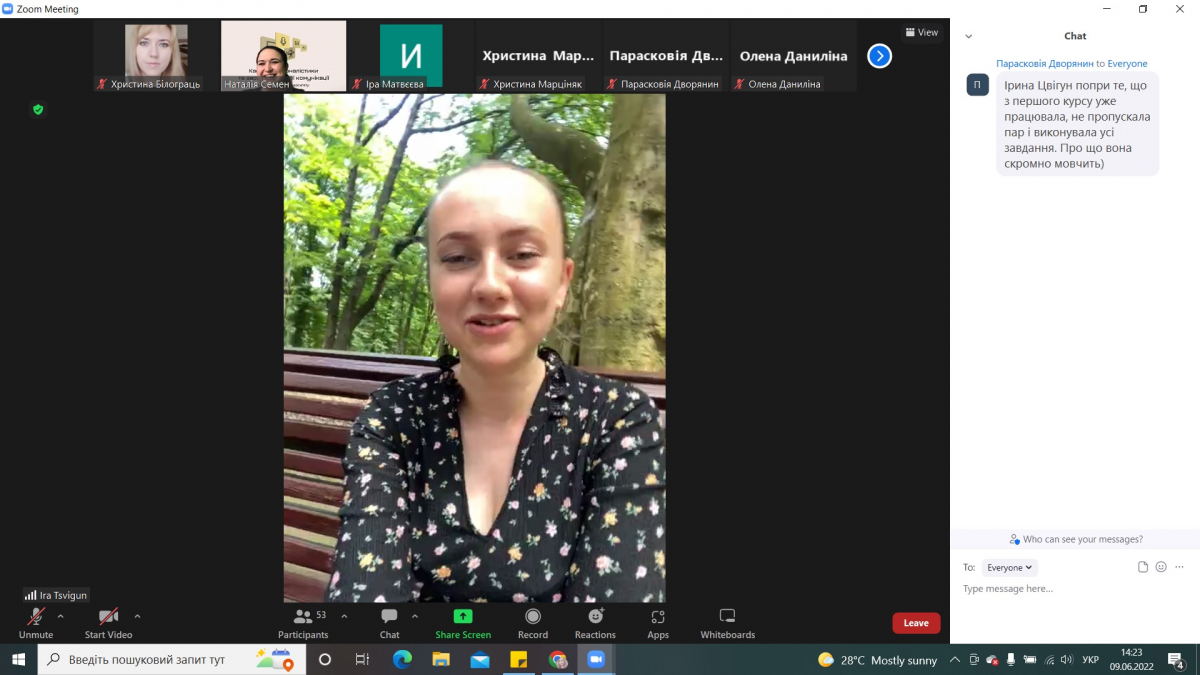Open Whiteboards from the meeting toolbar
The width and height of the screenshot is (1200, 675).
(x=727, y=617)
